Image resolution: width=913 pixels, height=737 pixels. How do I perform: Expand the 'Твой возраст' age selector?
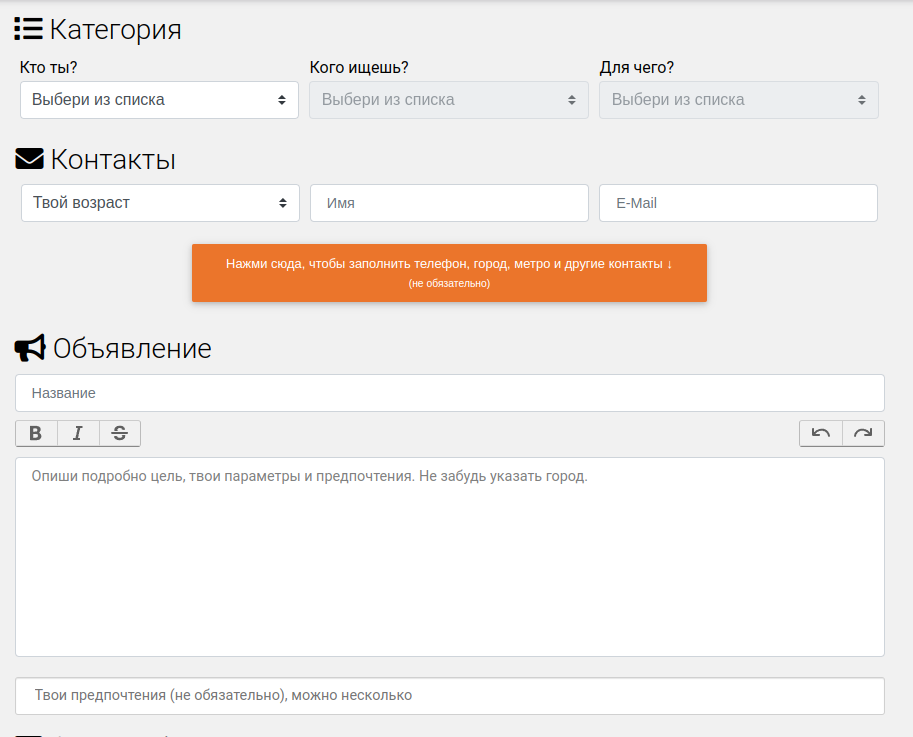(x=160, y=203)
